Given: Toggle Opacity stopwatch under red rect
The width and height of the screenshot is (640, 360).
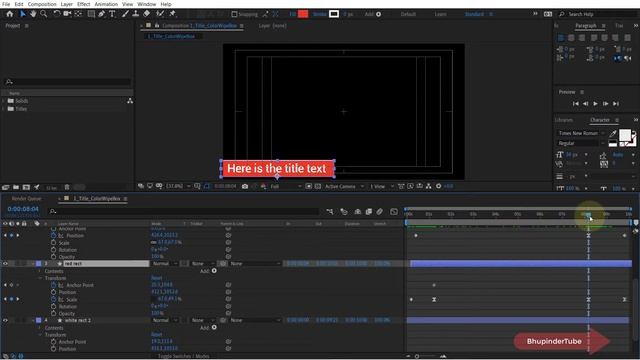Looking at the screenshot, I should tap(53, 313).
